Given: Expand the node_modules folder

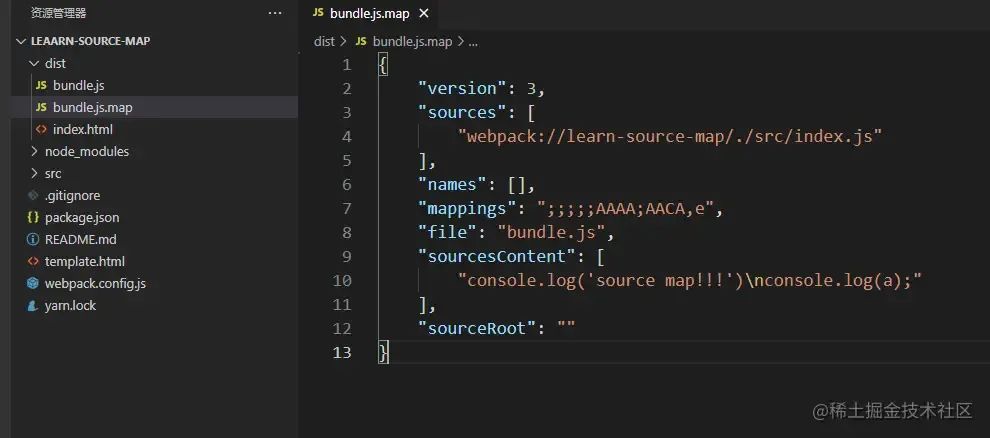Looking at the screenshot, I should [34, 151].
